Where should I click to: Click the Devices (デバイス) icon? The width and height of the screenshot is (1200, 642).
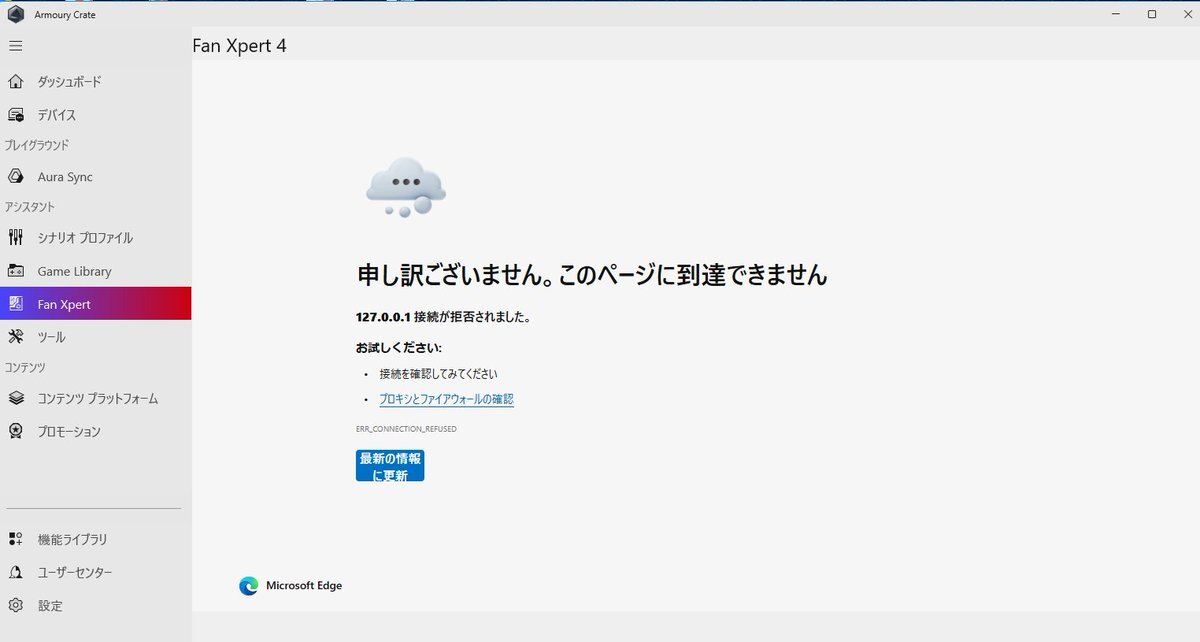[x=16, y=115]
